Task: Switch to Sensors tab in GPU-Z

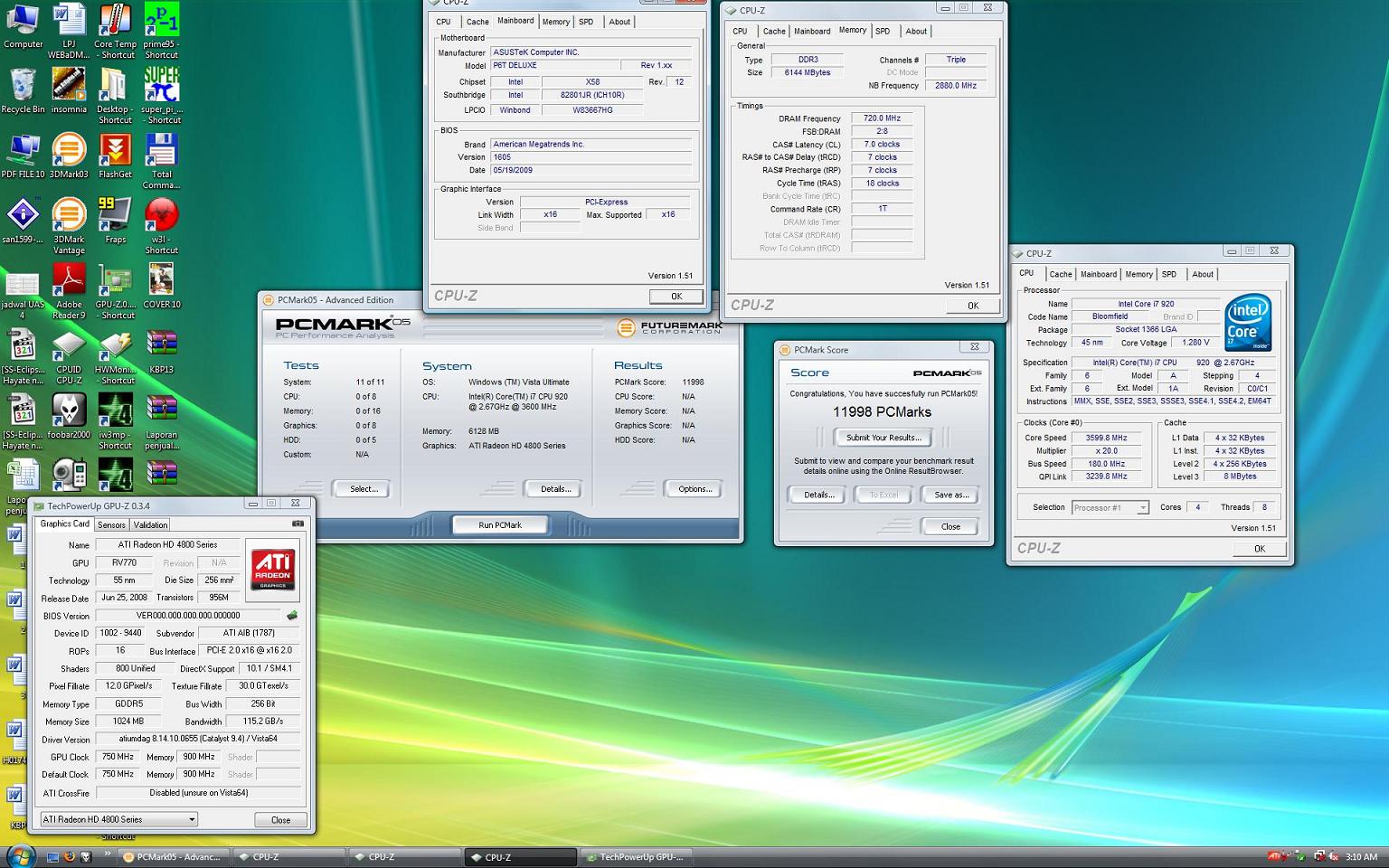Action: pos(111,524)
